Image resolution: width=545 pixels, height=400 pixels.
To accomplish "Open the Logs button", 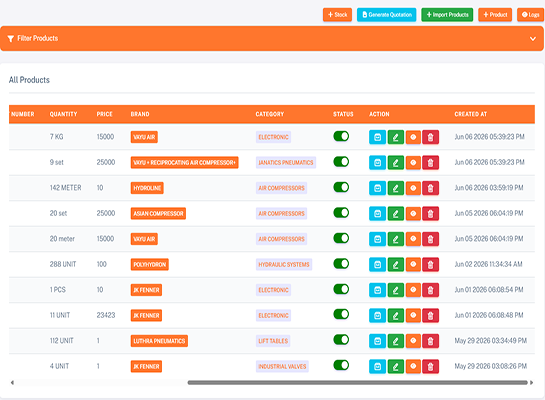I will pos(530,15).
